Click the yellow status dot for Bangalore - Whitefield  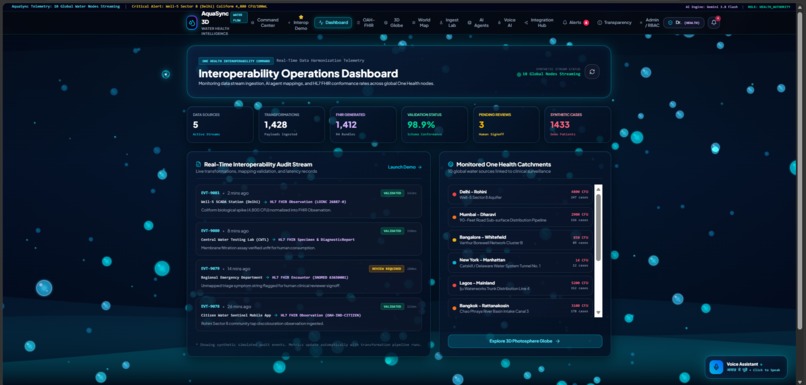click(x=454, y=240)
